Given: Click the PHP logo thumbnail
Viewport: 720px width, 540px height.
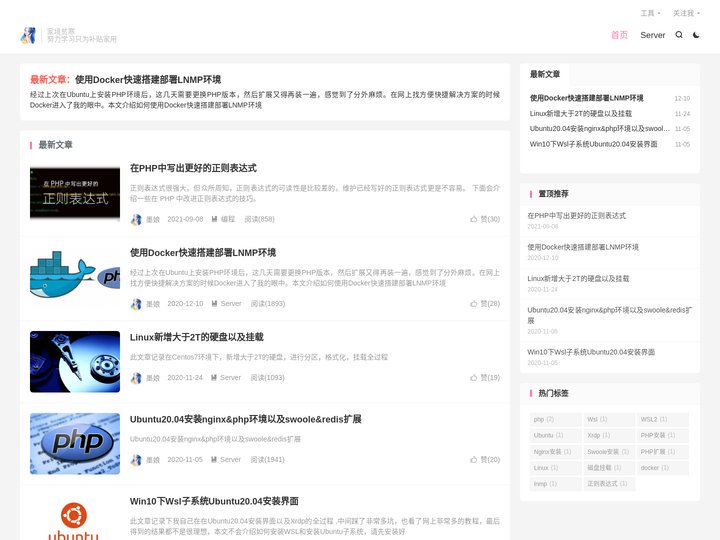Looking at the screenshot, I should click(75, 444).
